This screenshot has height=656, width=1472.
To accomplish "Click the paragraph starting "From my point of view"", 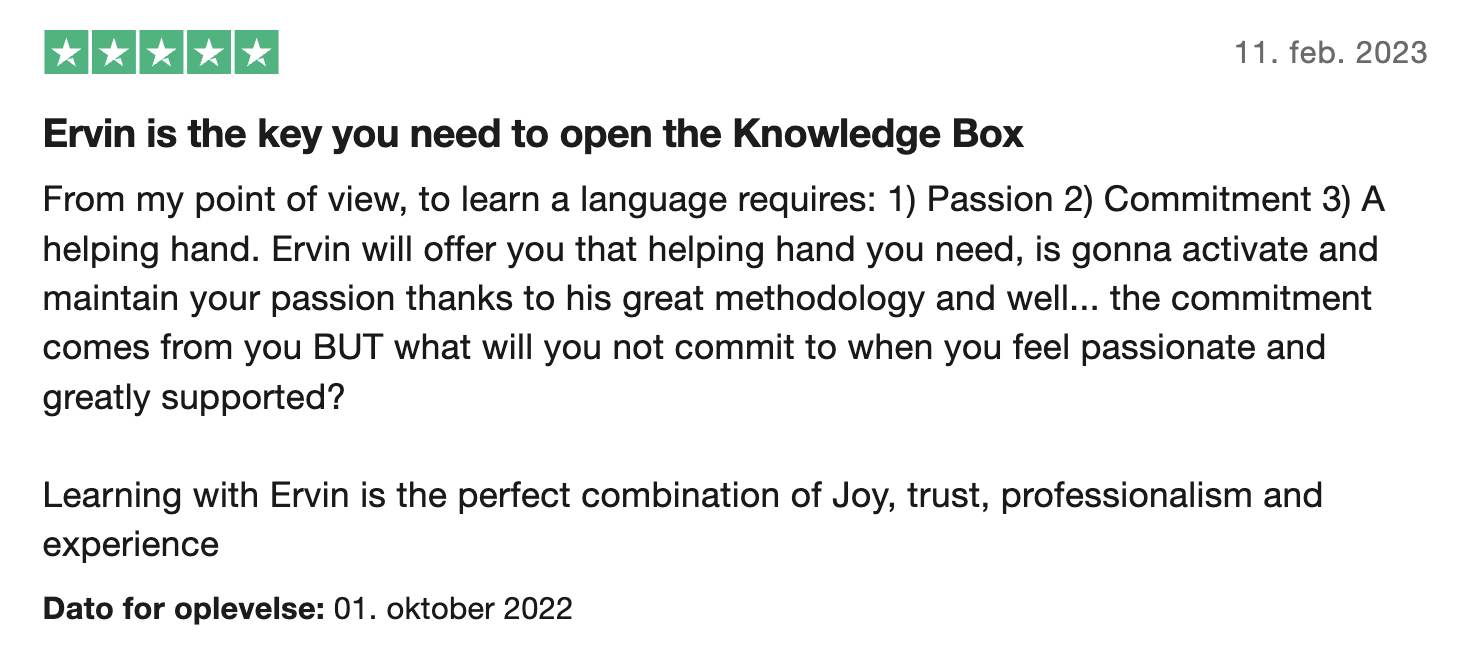I will (713, 298).
